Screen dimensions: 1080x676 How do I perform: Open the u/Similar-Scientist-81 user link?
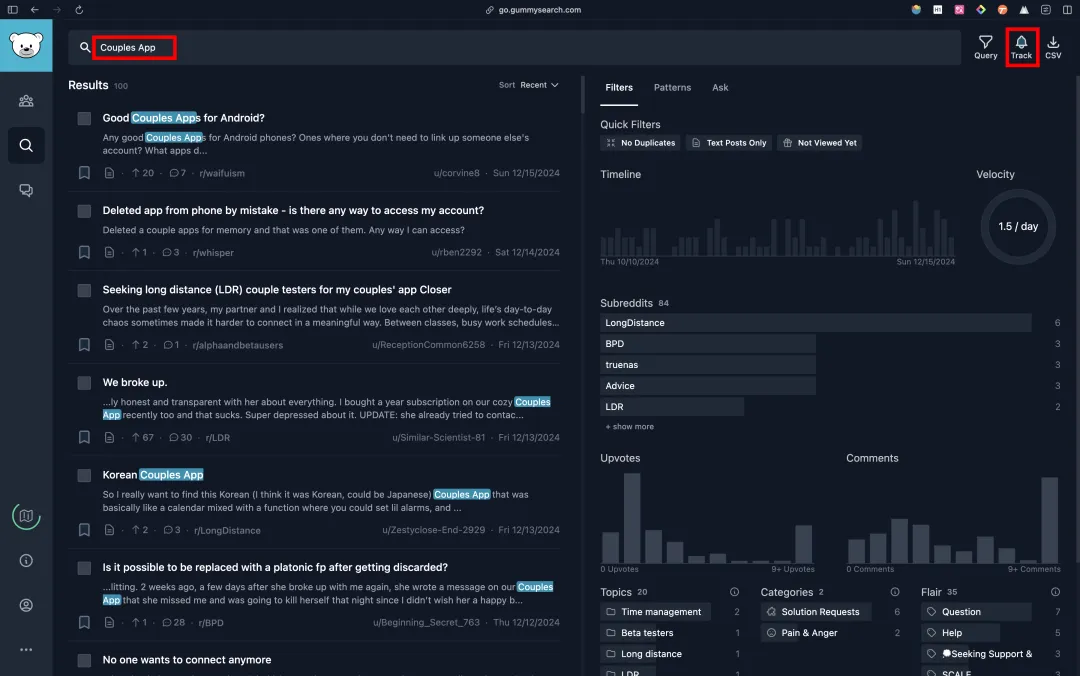tap(439, 438)
